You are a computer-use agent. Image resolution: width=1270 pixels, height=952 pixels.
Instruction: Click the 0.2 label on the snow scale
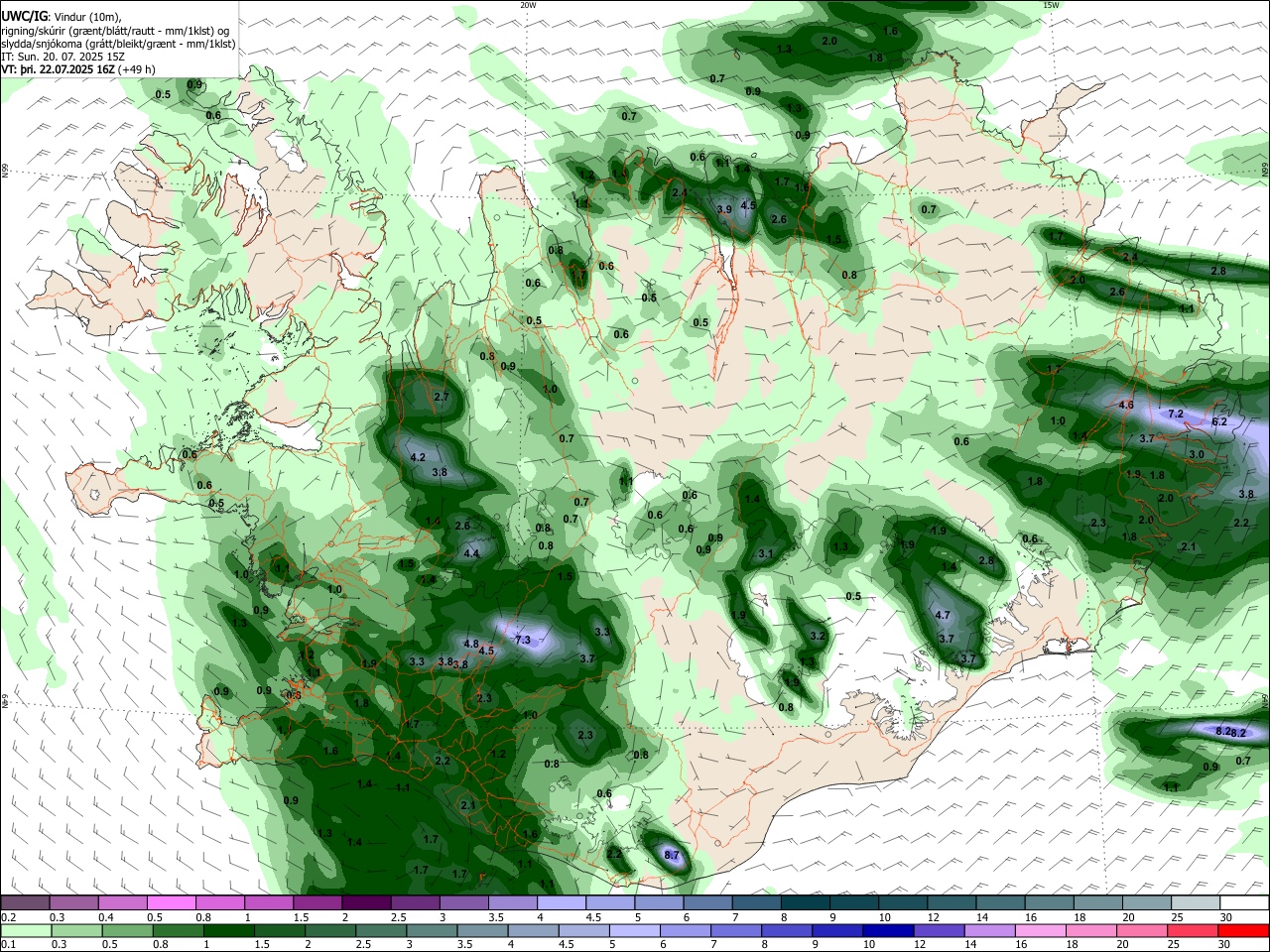(x=8, y=917)
